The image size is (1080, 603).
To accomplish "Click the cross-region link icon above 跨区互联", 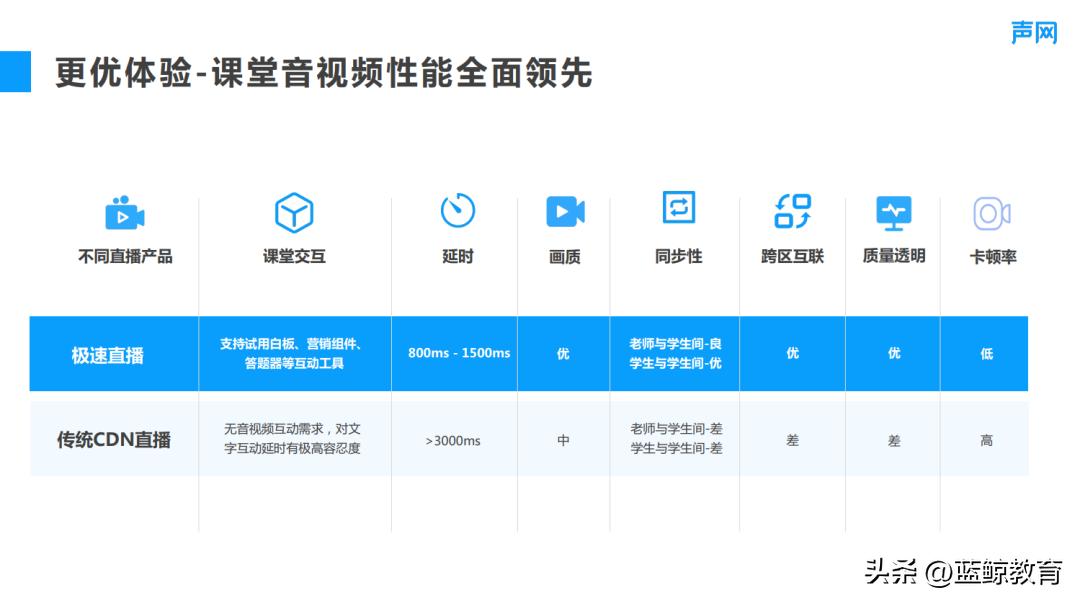I will pyautogui.click(x=792, y=209).
